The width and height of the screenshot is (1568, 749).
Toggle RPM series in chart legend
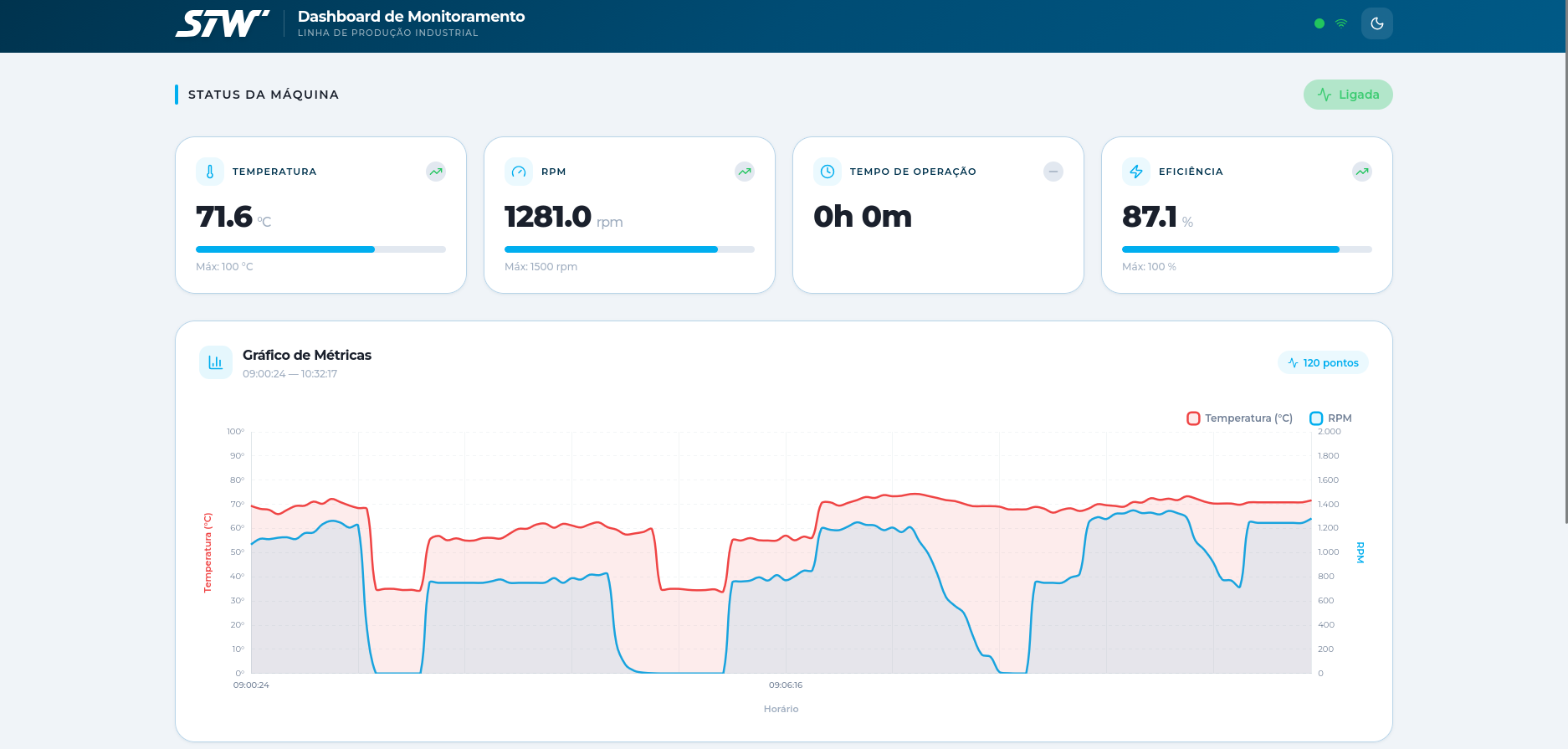click(x=1330, y=418)
